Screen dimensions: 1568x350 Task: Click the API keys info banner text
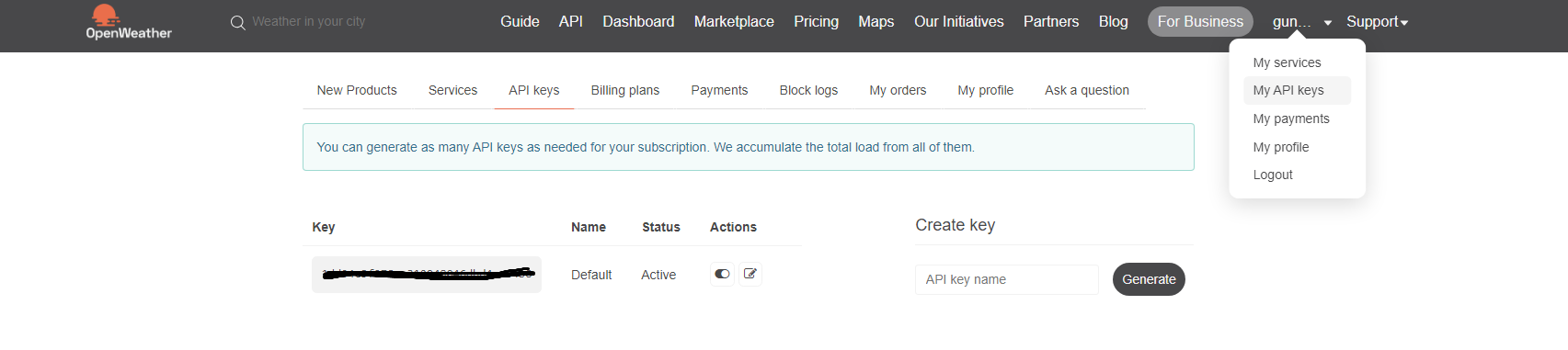(x=646, y=147)
